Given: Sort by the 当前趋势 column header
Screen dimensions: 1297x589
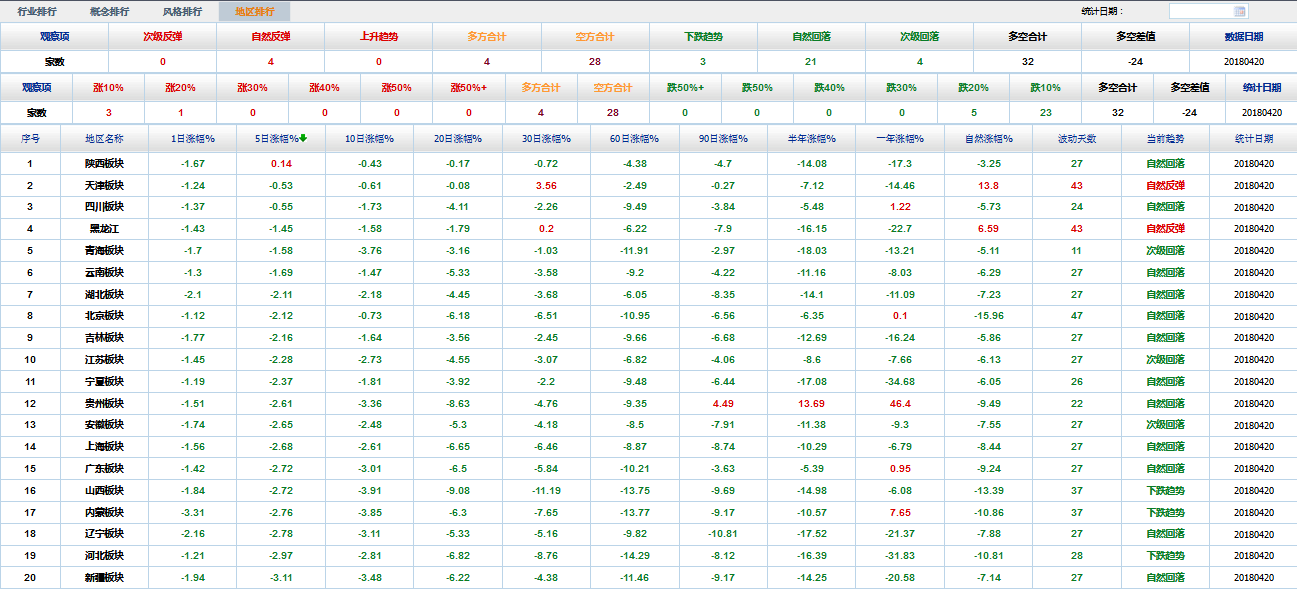Looking at the screenshot, I should coord(1165,138).
